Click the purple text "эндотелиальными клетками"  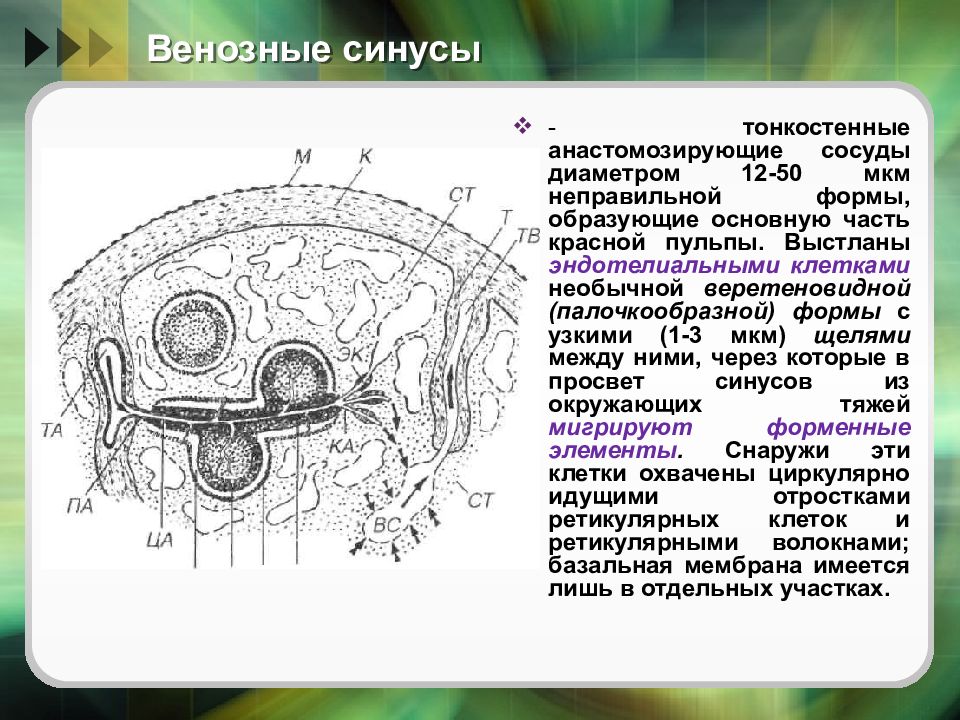click(x=729, y=266)
